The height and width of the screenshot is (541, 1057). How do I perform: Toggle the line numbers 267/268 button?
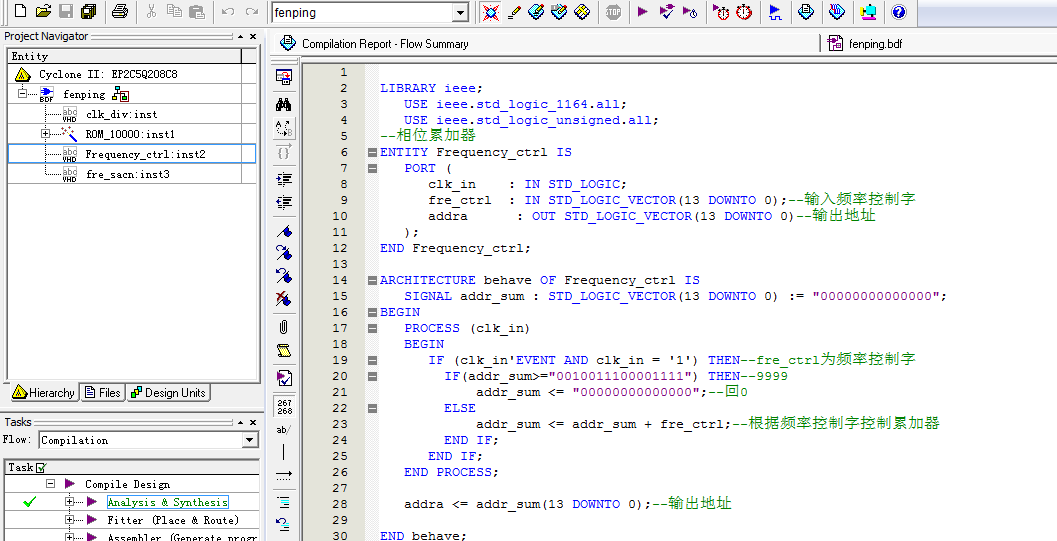[x=284, y=406]
